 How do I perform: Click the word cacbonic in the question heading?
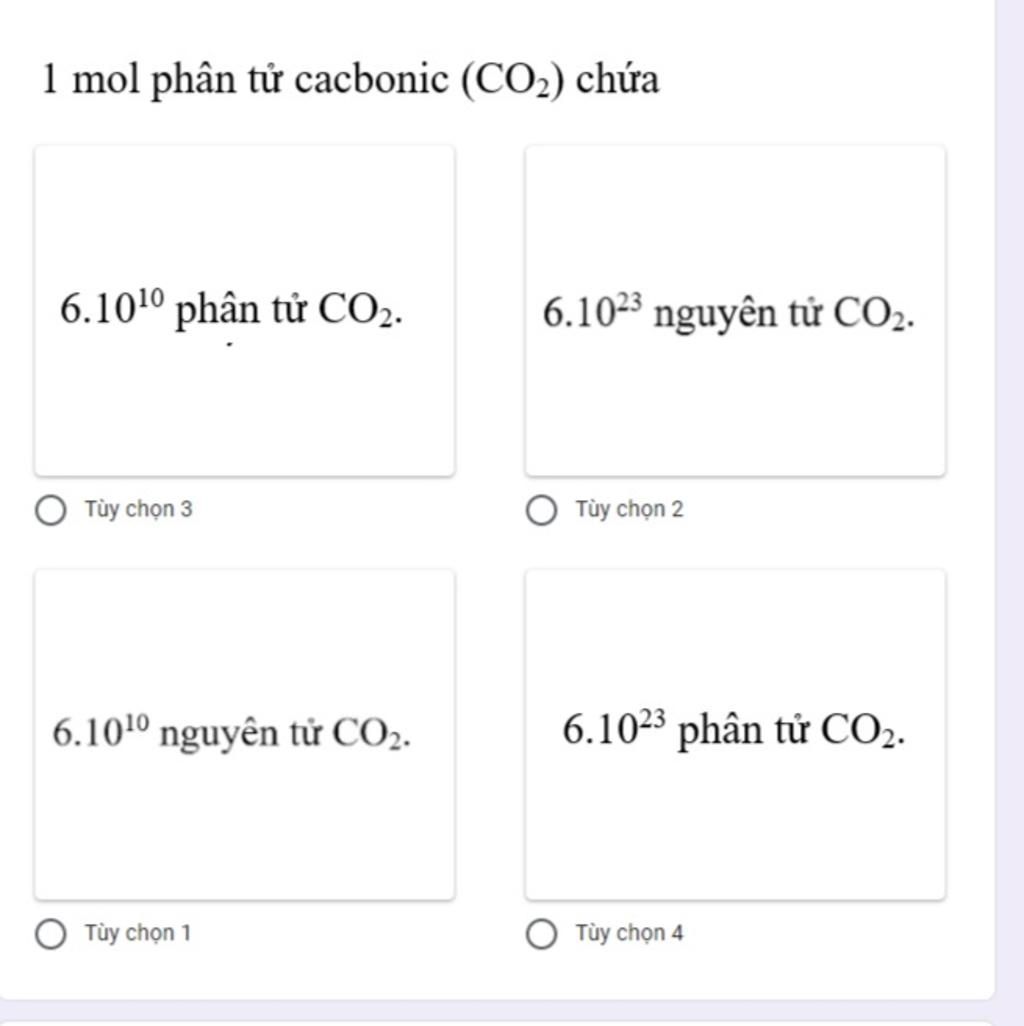click(x=372, y=79)
